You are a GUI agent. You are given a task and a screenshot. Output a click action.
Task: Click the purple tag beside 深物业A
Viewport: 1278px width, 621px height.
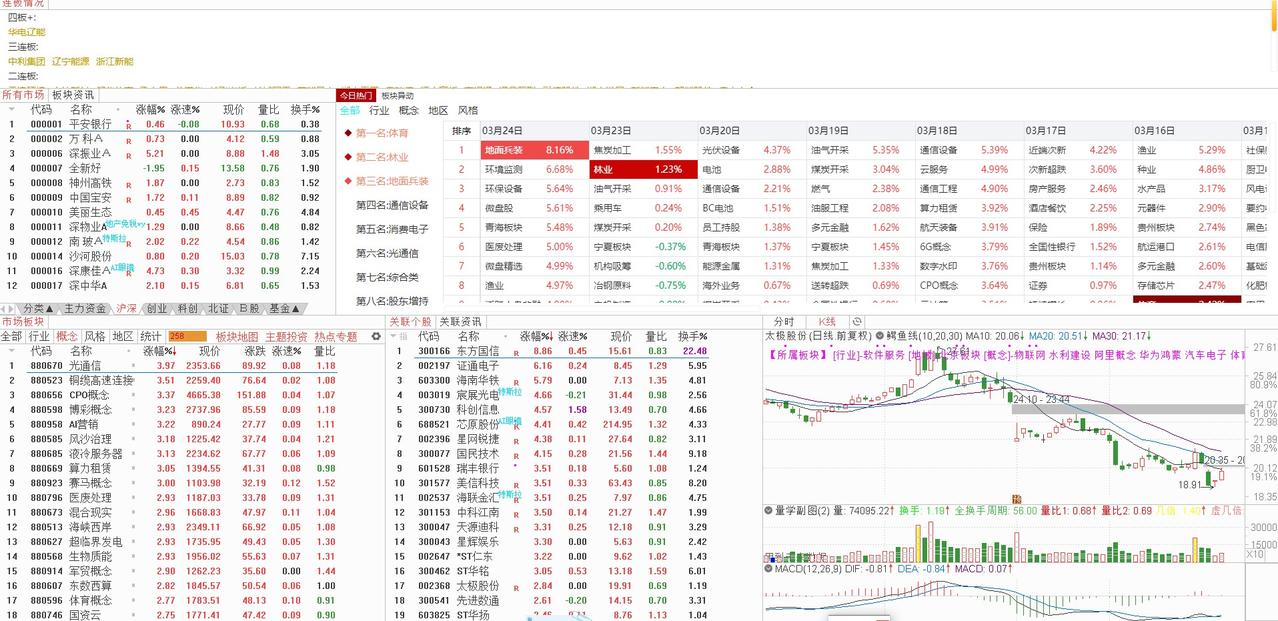click(x=125, y=222)
